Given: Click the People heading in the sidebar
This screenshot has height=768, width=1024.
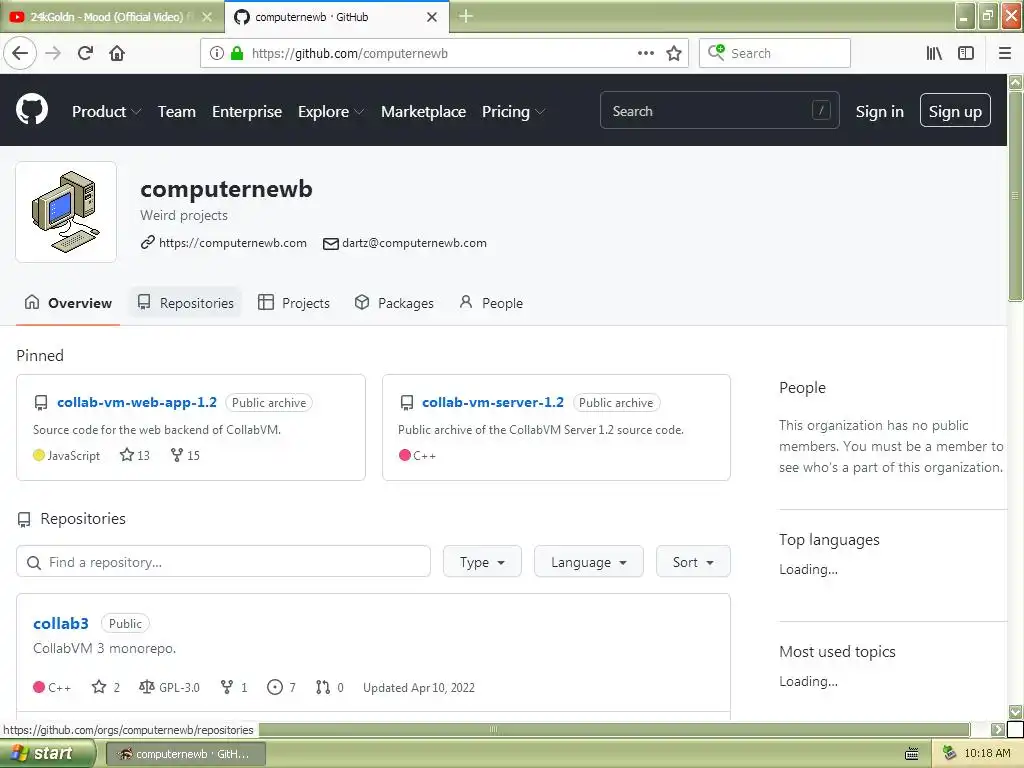Looking at the screenshot, I should [x=802, y=388].
